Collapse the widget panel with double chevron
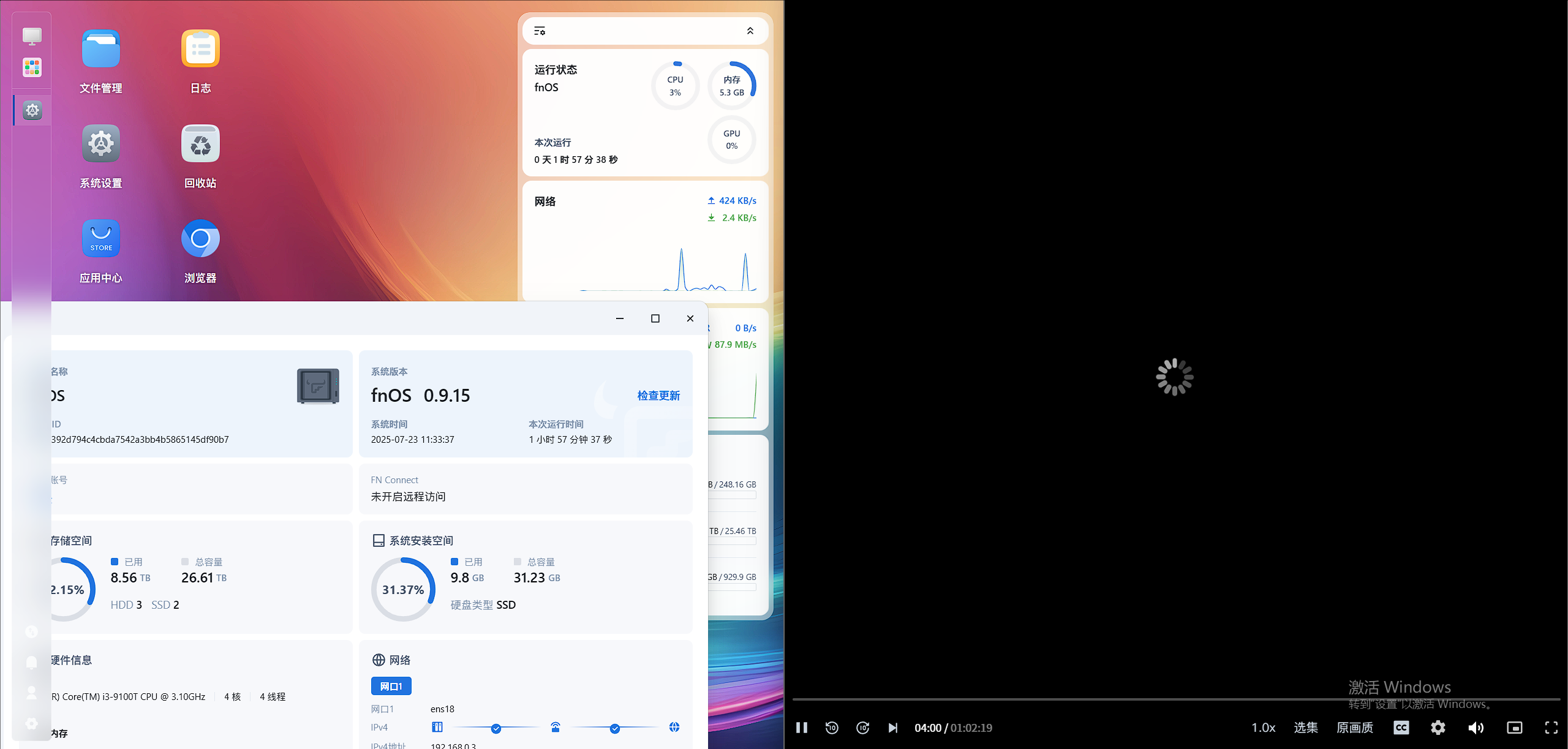This screenshot has width=1568, height=749. 750,31
